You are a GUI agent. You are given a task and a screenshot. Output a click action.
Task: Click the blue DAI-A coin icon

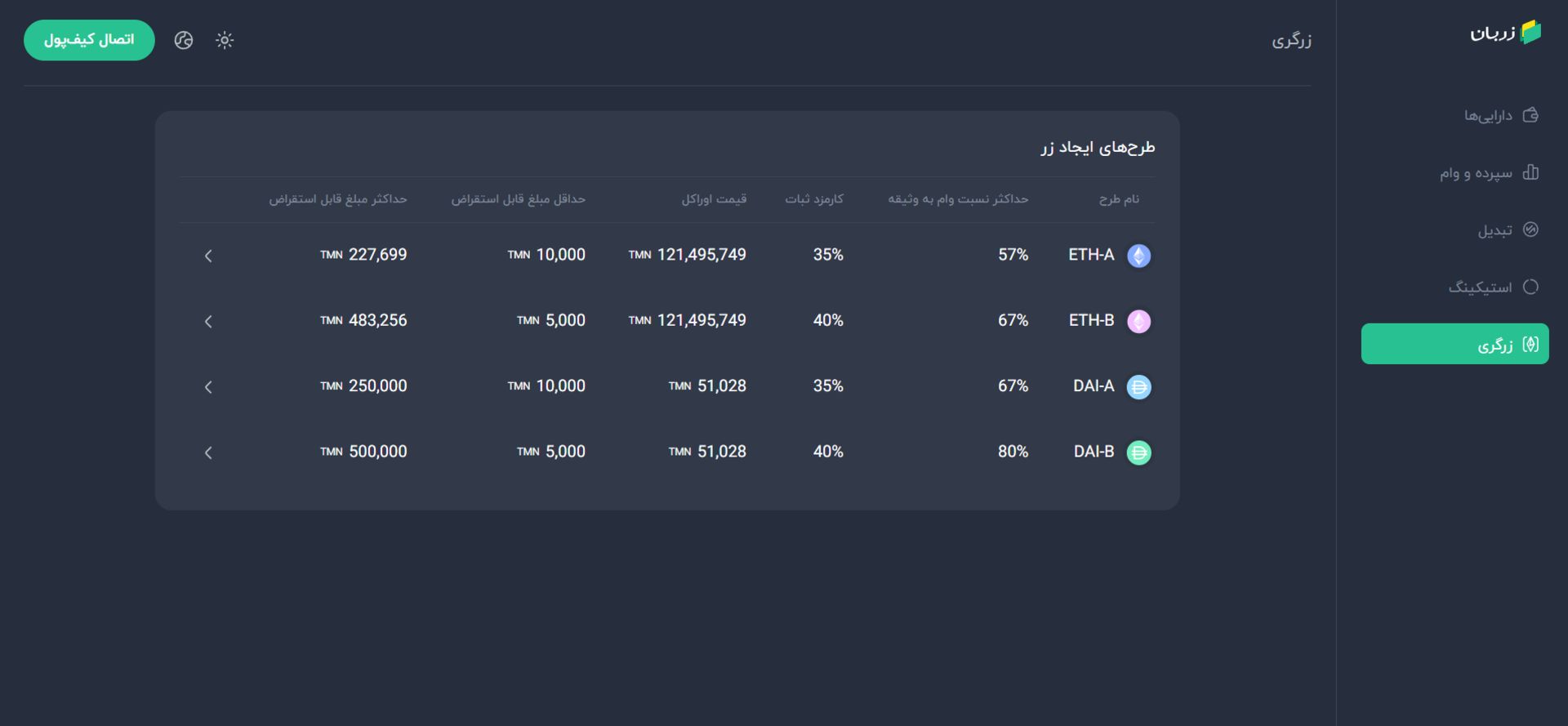pos(1138,386)
